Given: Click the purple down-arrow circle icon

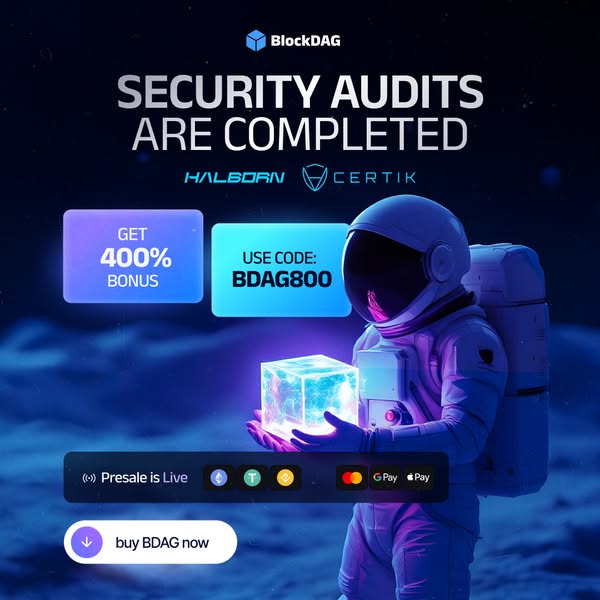Looking at the screenshot, I should (x=87, y=542).
